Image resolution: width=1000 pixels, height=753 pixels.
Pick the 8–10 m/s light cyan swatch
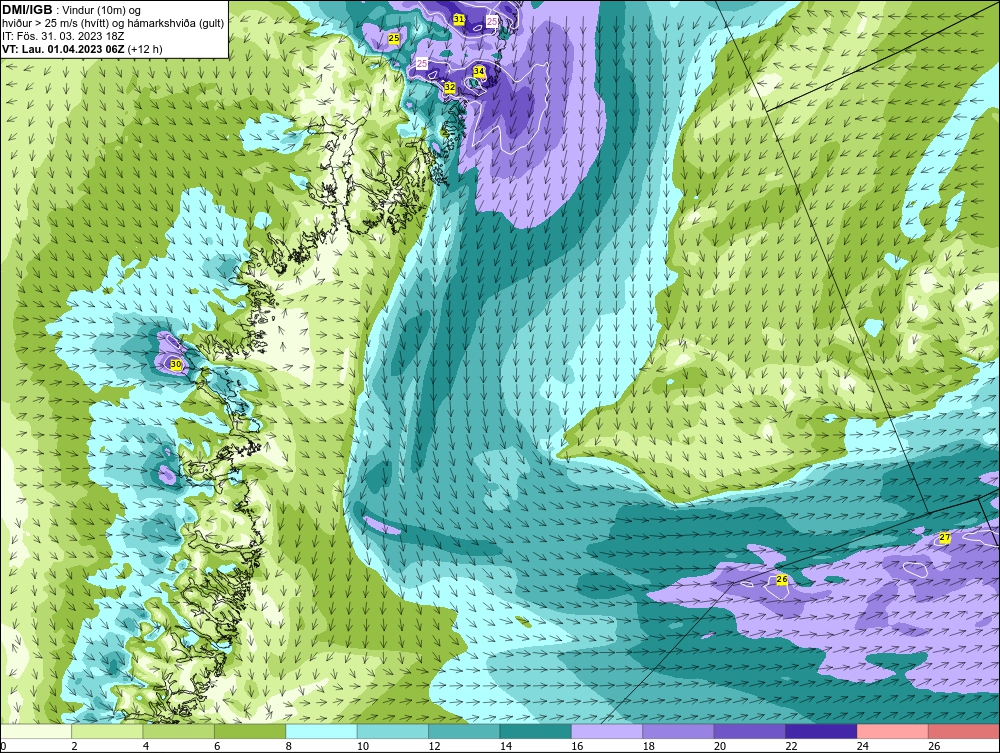[x=321, y=731]
